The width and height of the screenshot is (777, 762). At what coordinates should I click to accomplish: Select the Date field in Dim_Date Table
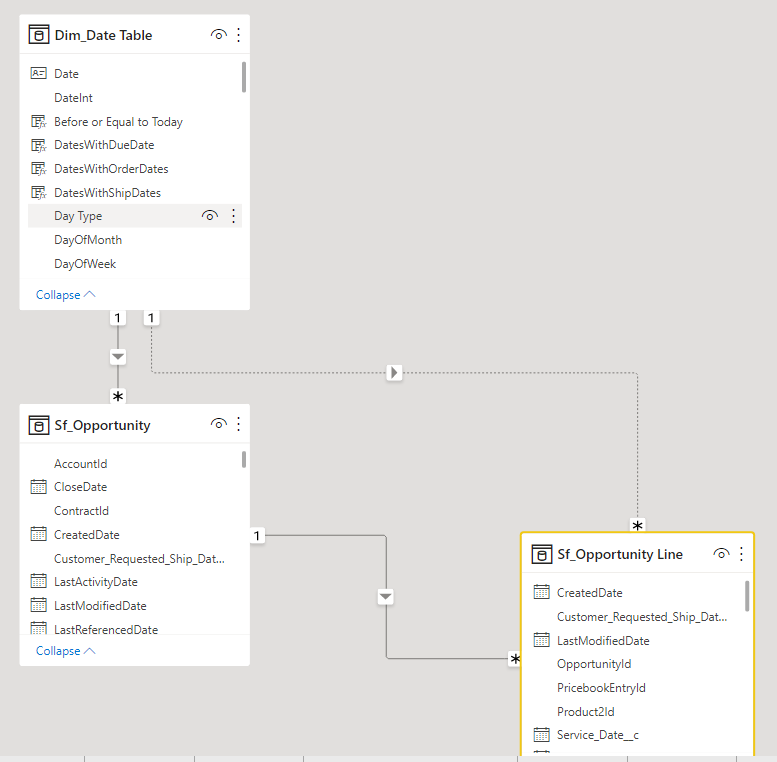tap(135, 74)
